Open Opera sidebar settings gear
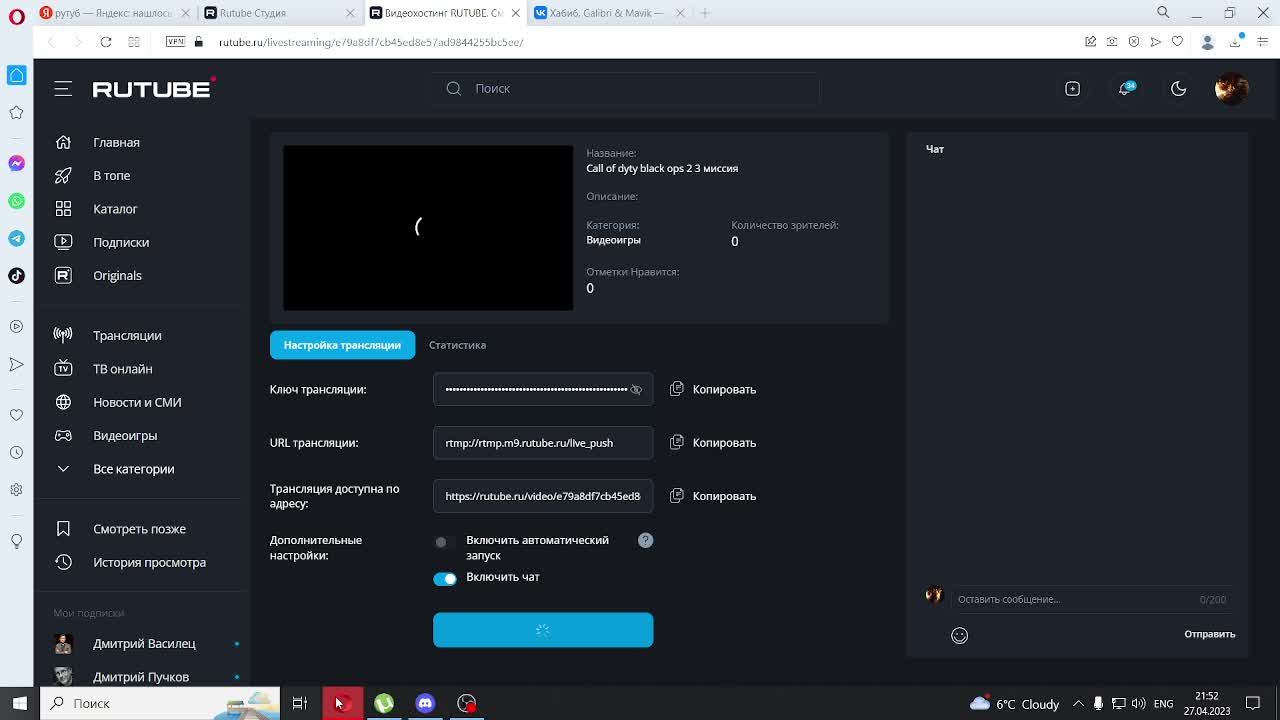The width and height of the screenshot is (1280, 720). [16, 490]
